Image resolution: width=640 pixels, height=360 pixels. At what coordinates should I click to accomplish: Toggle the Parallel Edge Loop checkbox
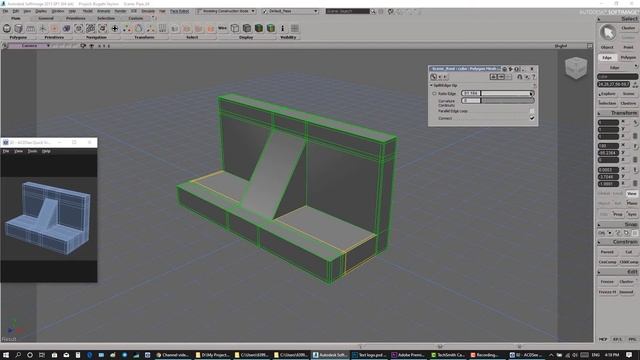(532, 111)
